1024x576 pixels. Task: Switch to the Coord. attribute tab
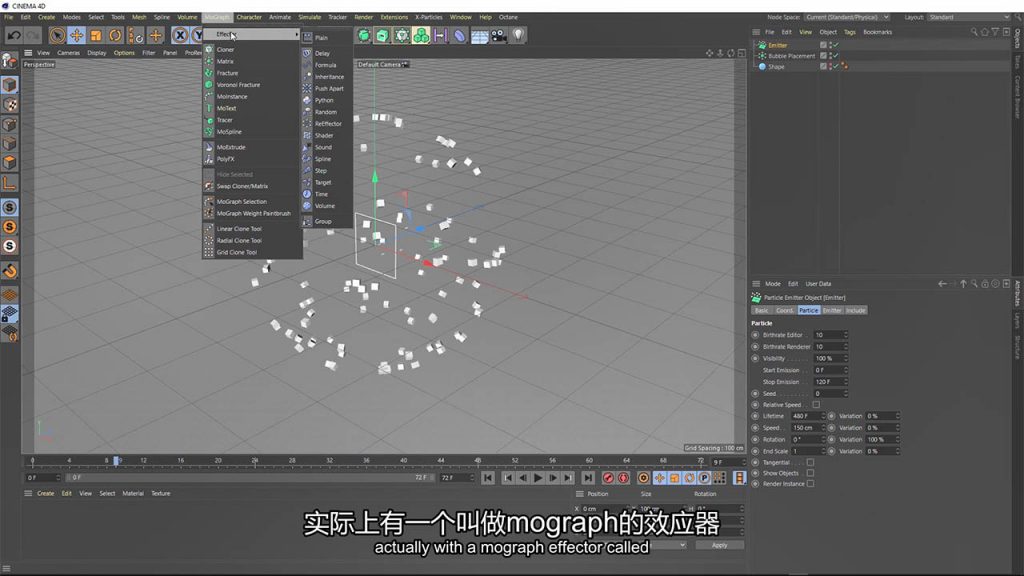tap(784, 311)
